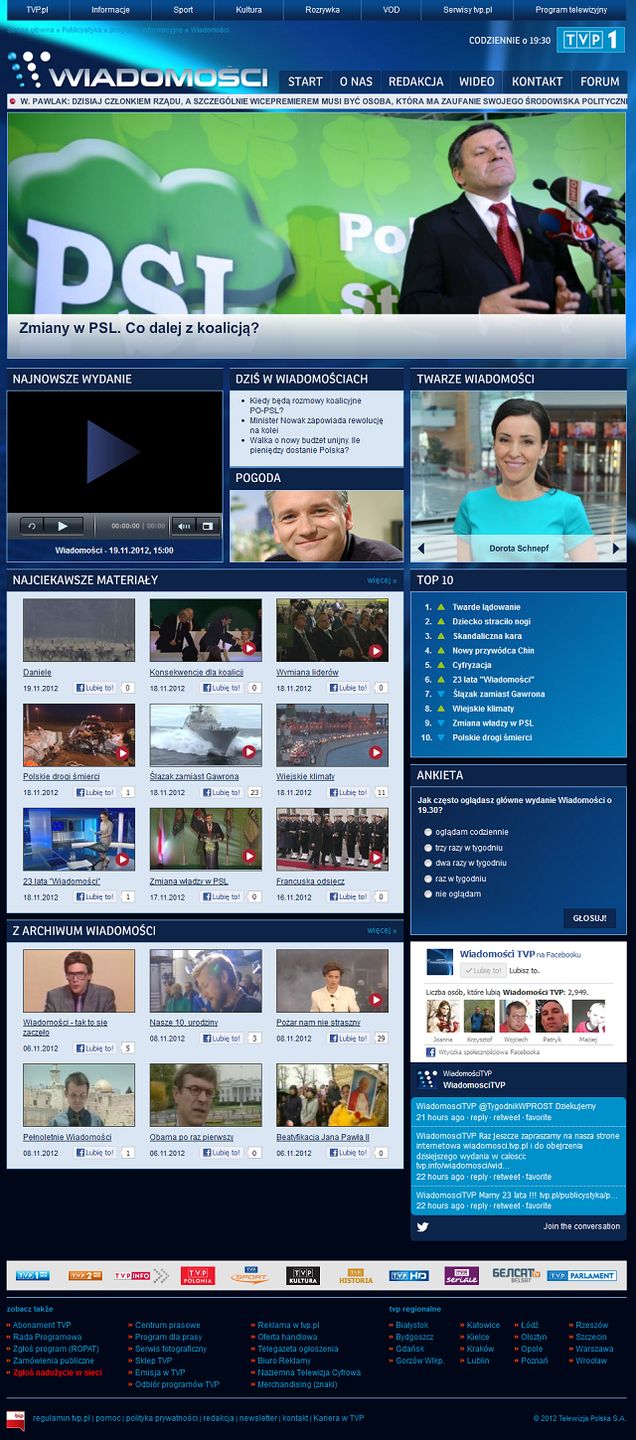Viewport: 636px width, 1440px height.
Task: Select 'dwa razy w tygodniu' poll option
Action: [428, 863]
